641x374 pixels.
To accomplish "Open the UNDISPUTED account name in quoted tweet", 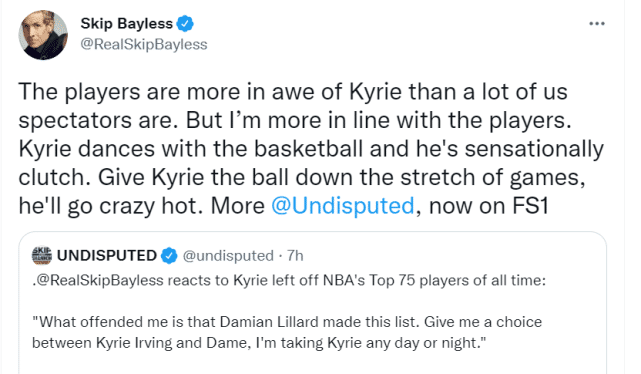I will click(107, 255).
